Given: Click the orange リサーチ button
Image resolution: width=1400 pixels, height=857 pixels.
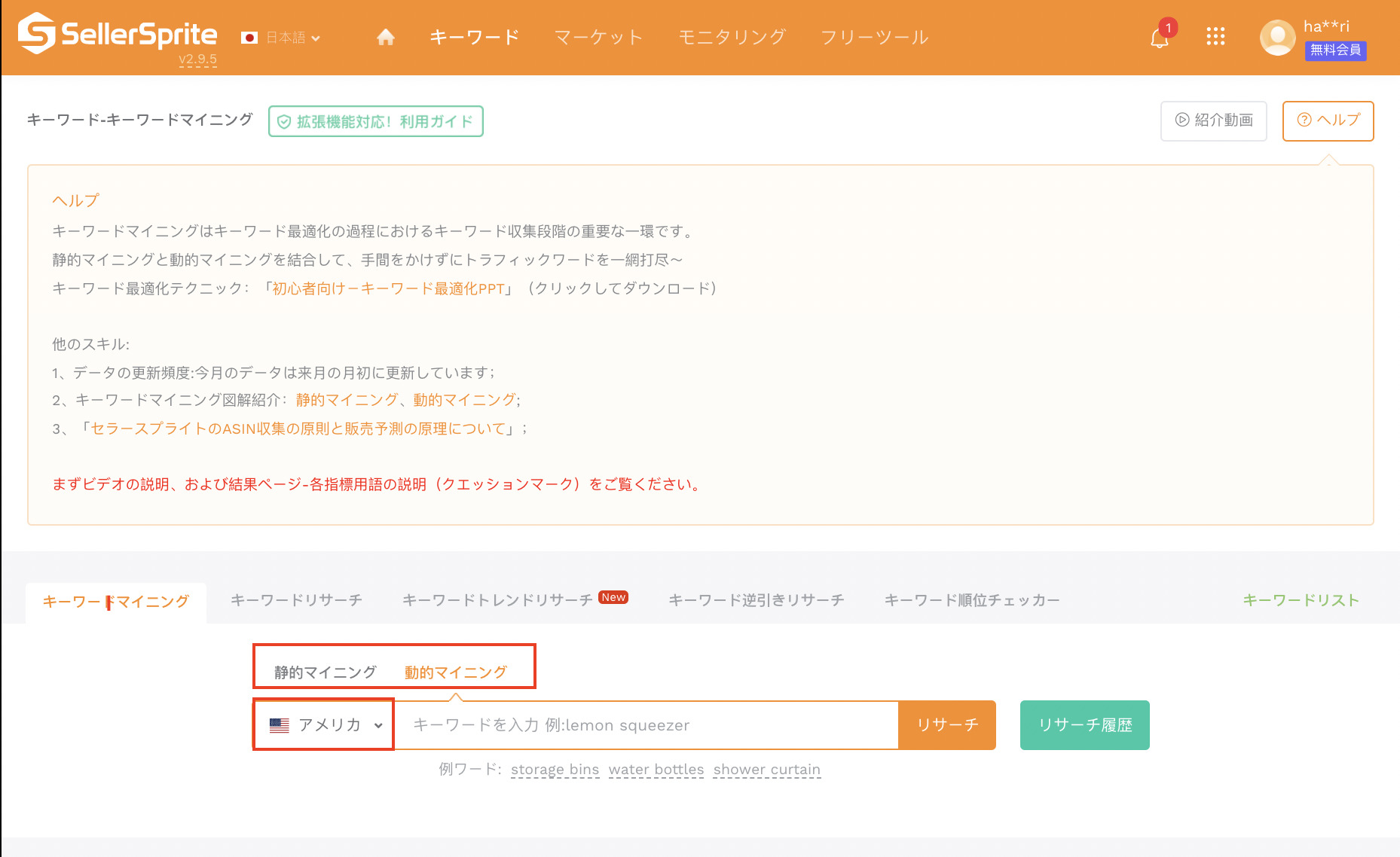Looking at the screenshot, I should point(947,724).
